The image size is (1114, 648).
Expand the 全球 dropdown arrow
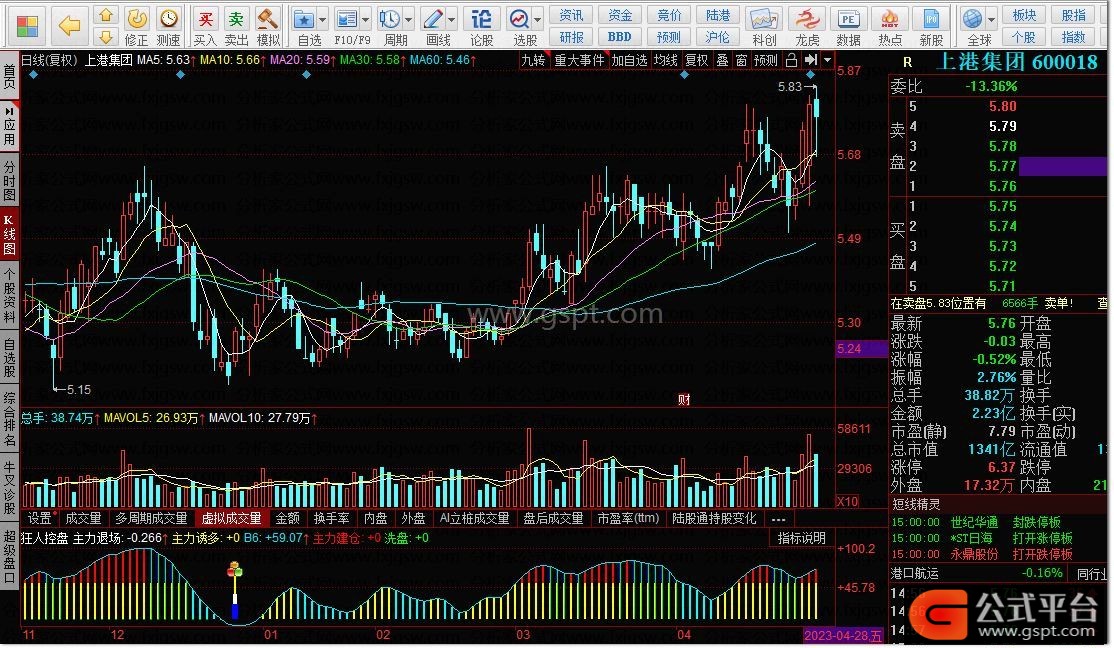point(993,20)
